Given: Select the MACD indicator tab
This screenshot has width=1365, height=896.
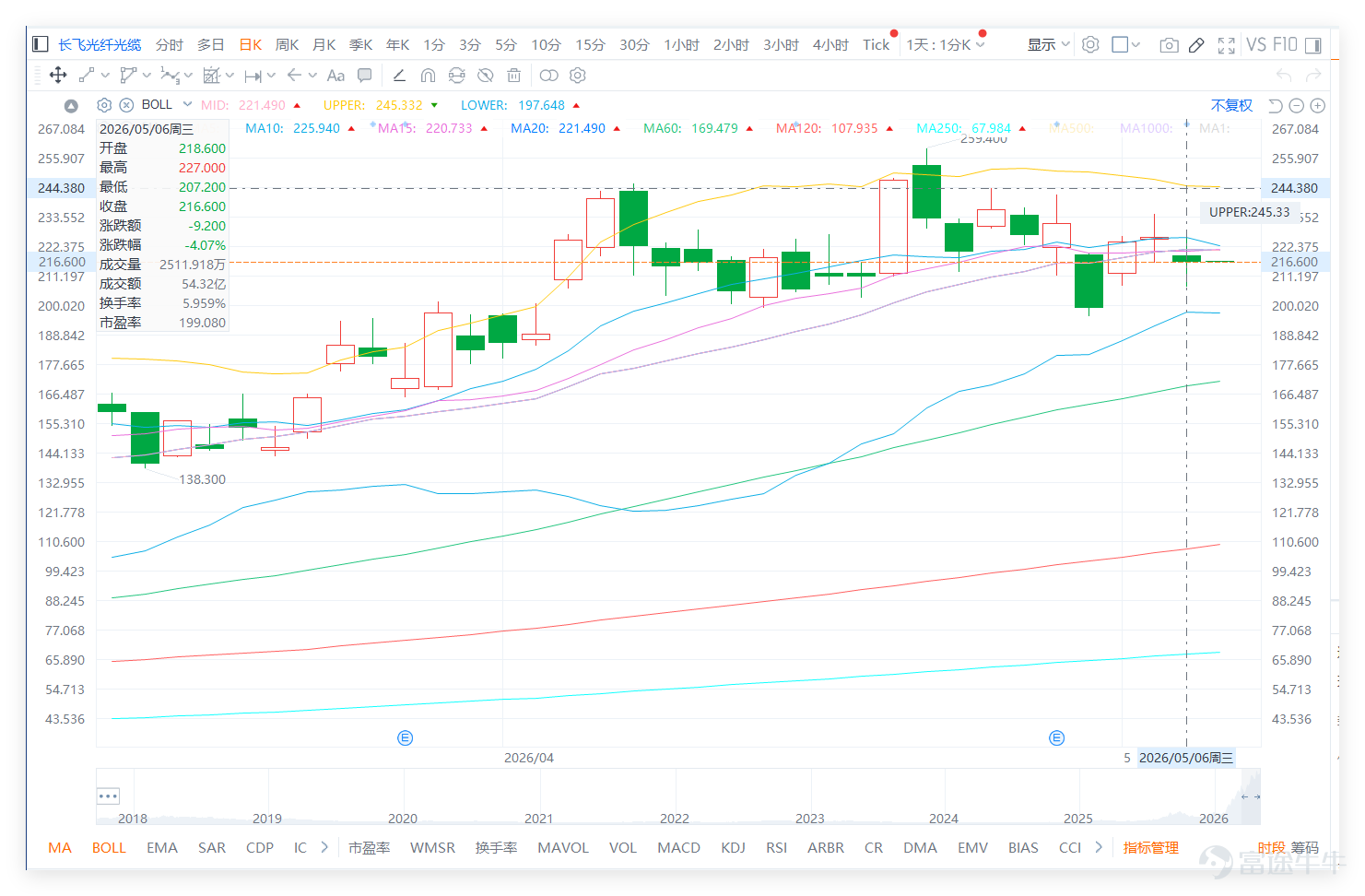Looking at the screenshot, I should coord(678,847).
